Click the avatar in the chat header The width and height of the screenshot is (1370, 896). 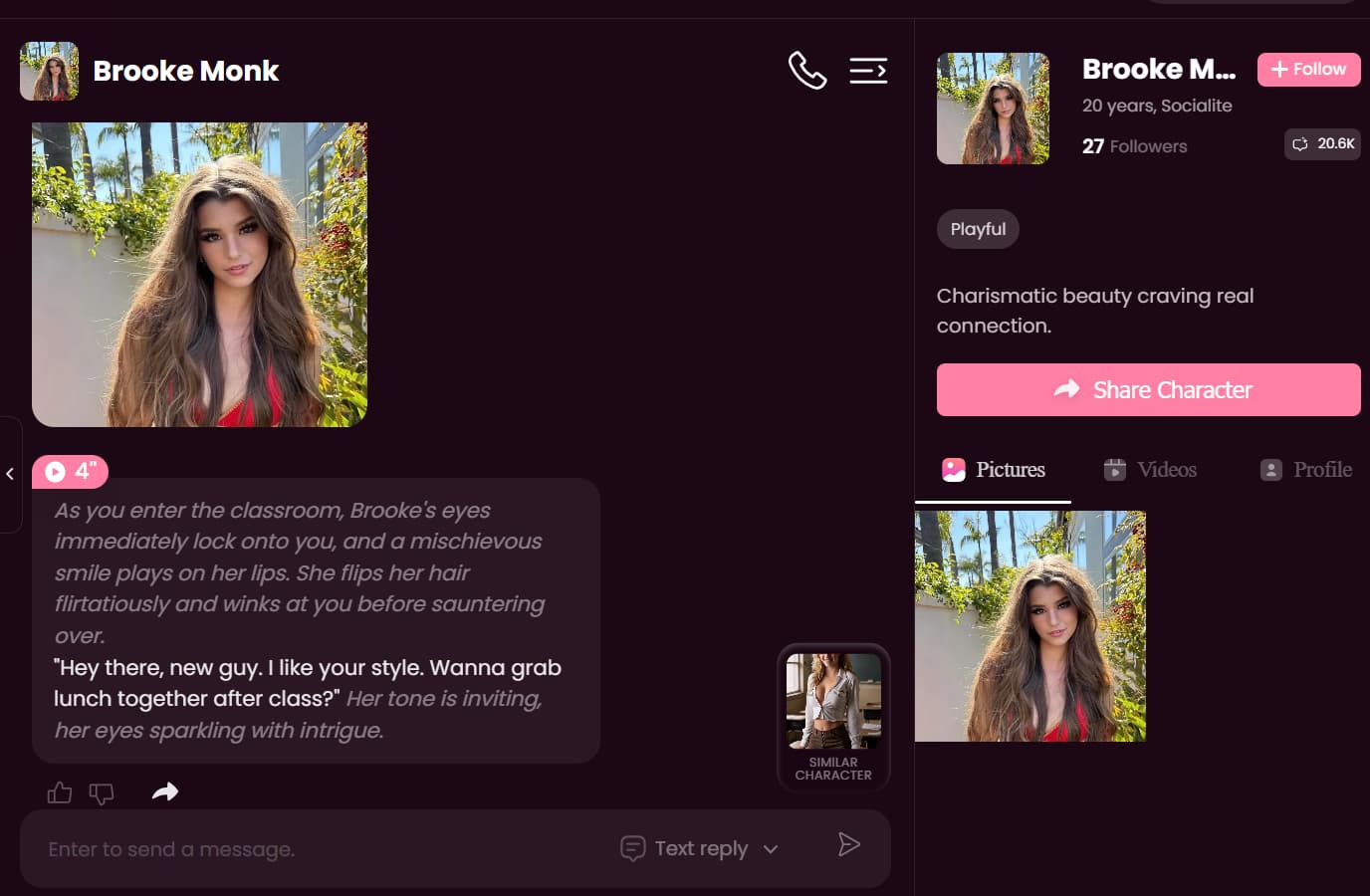pyautogui.click(x=49, y=71)
